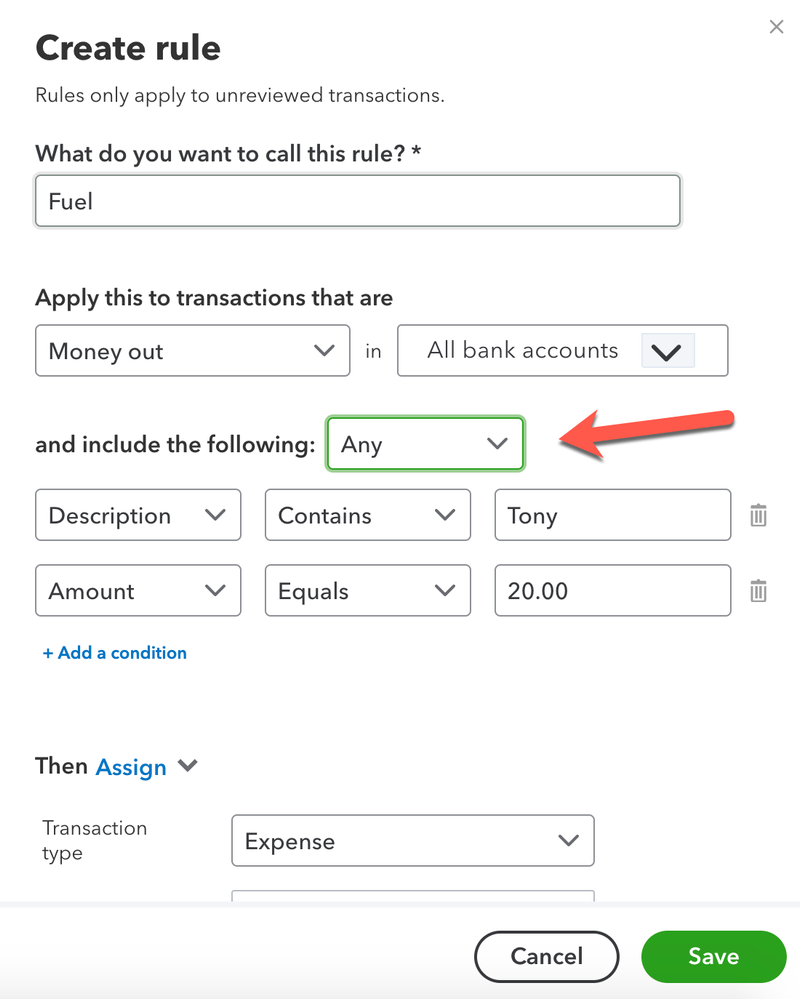Click the Add a condition link
The image size is (800, 999).
(115, 652)
